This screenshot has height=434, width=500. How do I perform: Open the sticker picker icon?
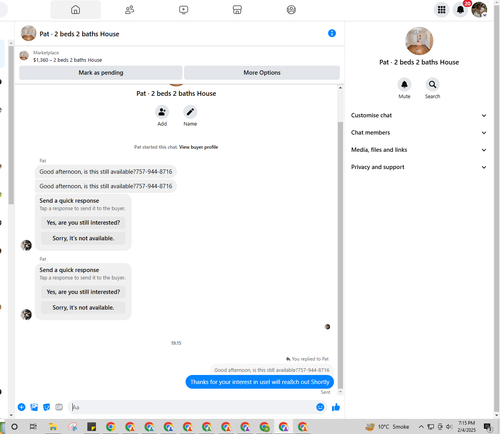point(47,407)
